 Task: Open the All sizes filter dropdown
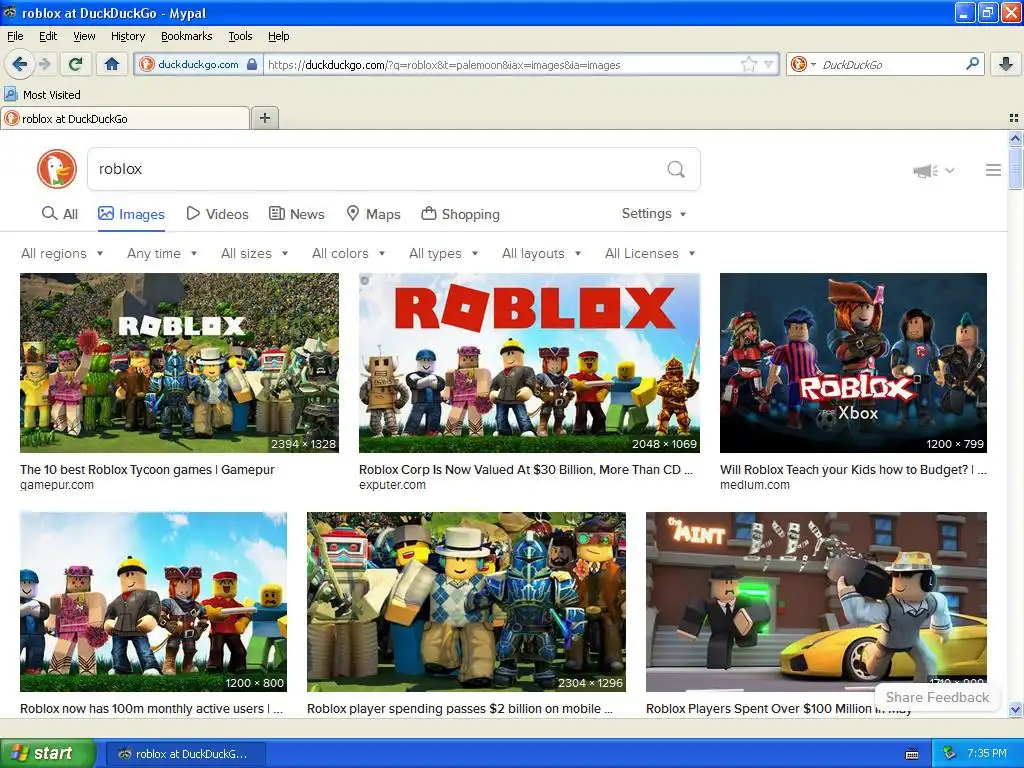point(255,253)
